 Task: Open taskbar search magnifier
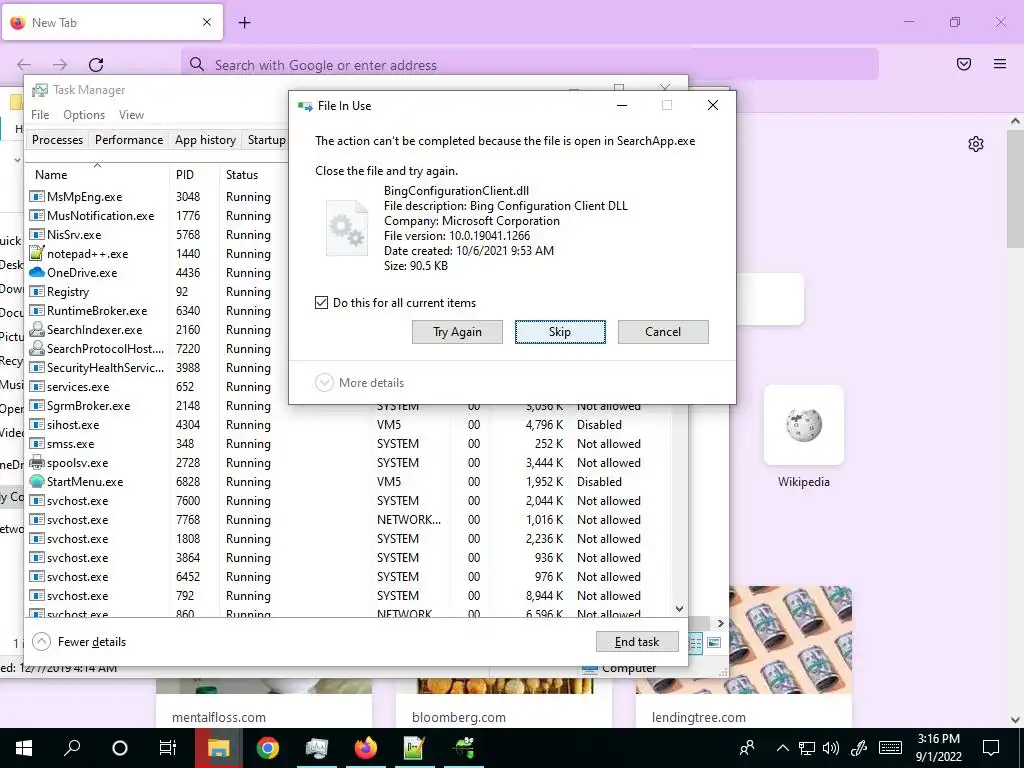(72, 748)
